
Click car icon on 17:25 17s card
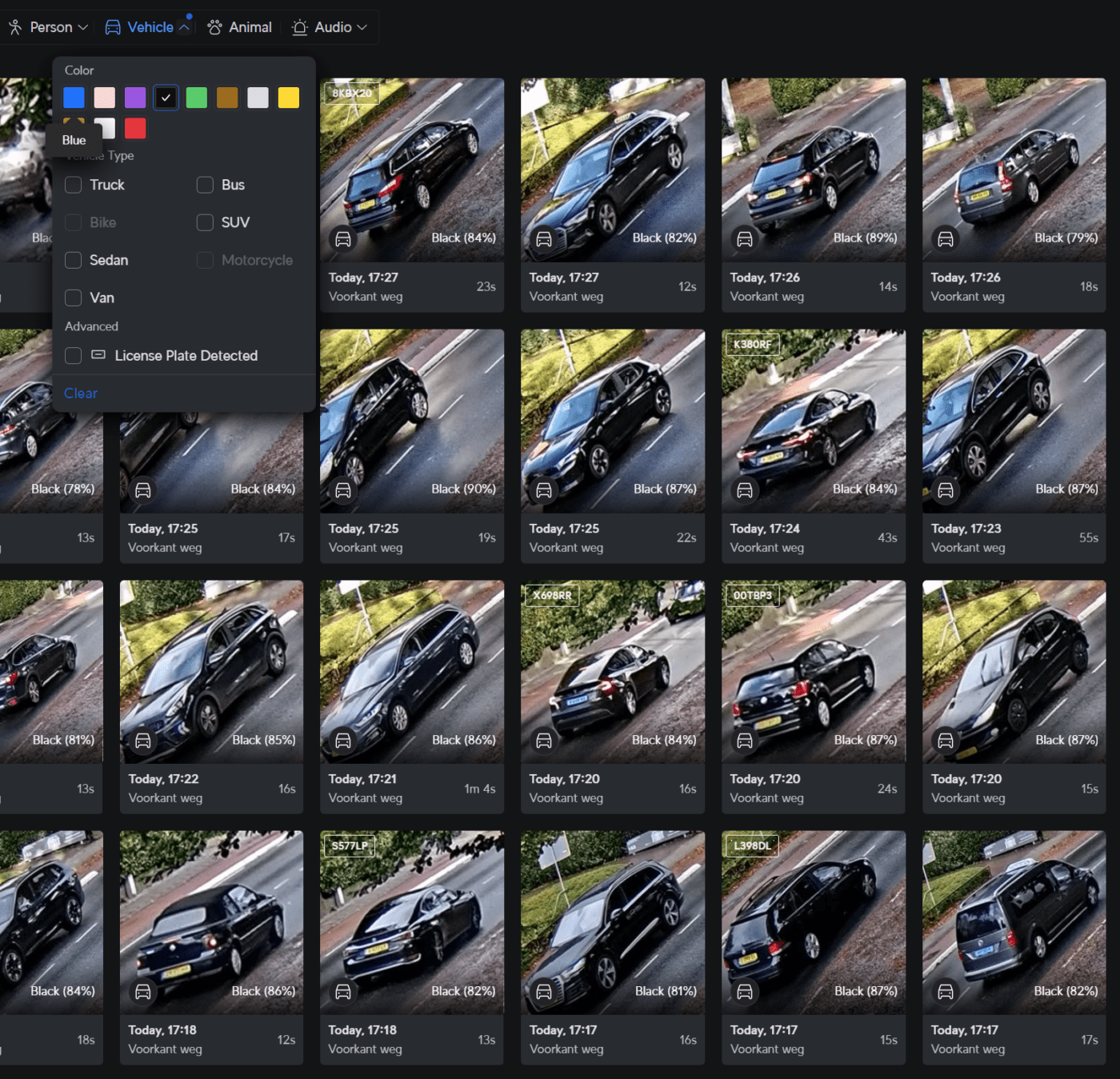(143, 490)
